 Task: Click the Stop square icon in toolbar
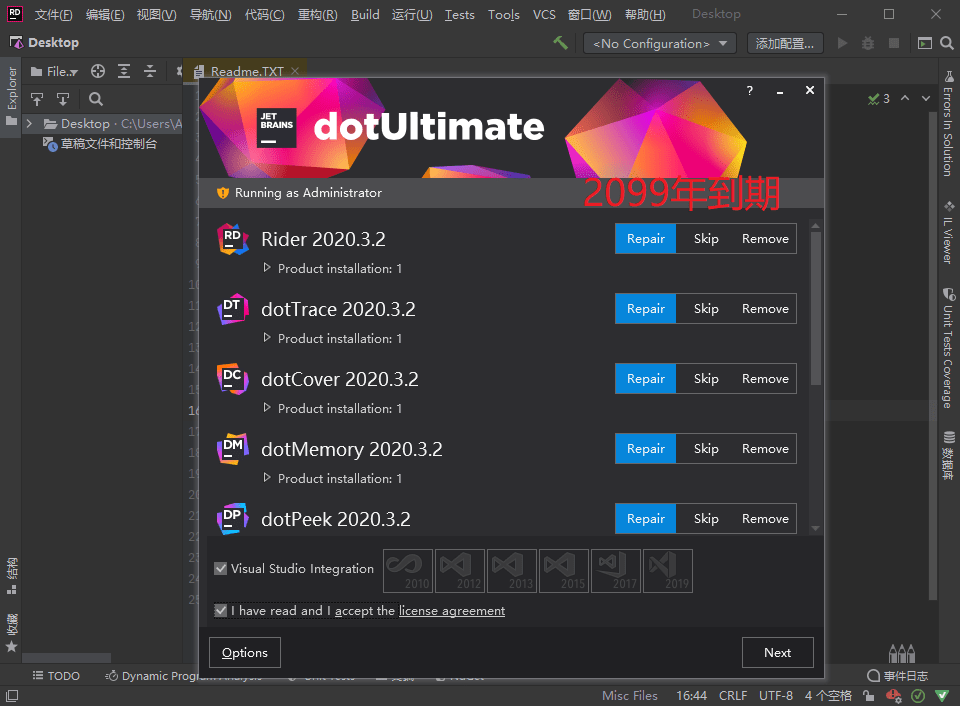point(894,43)
